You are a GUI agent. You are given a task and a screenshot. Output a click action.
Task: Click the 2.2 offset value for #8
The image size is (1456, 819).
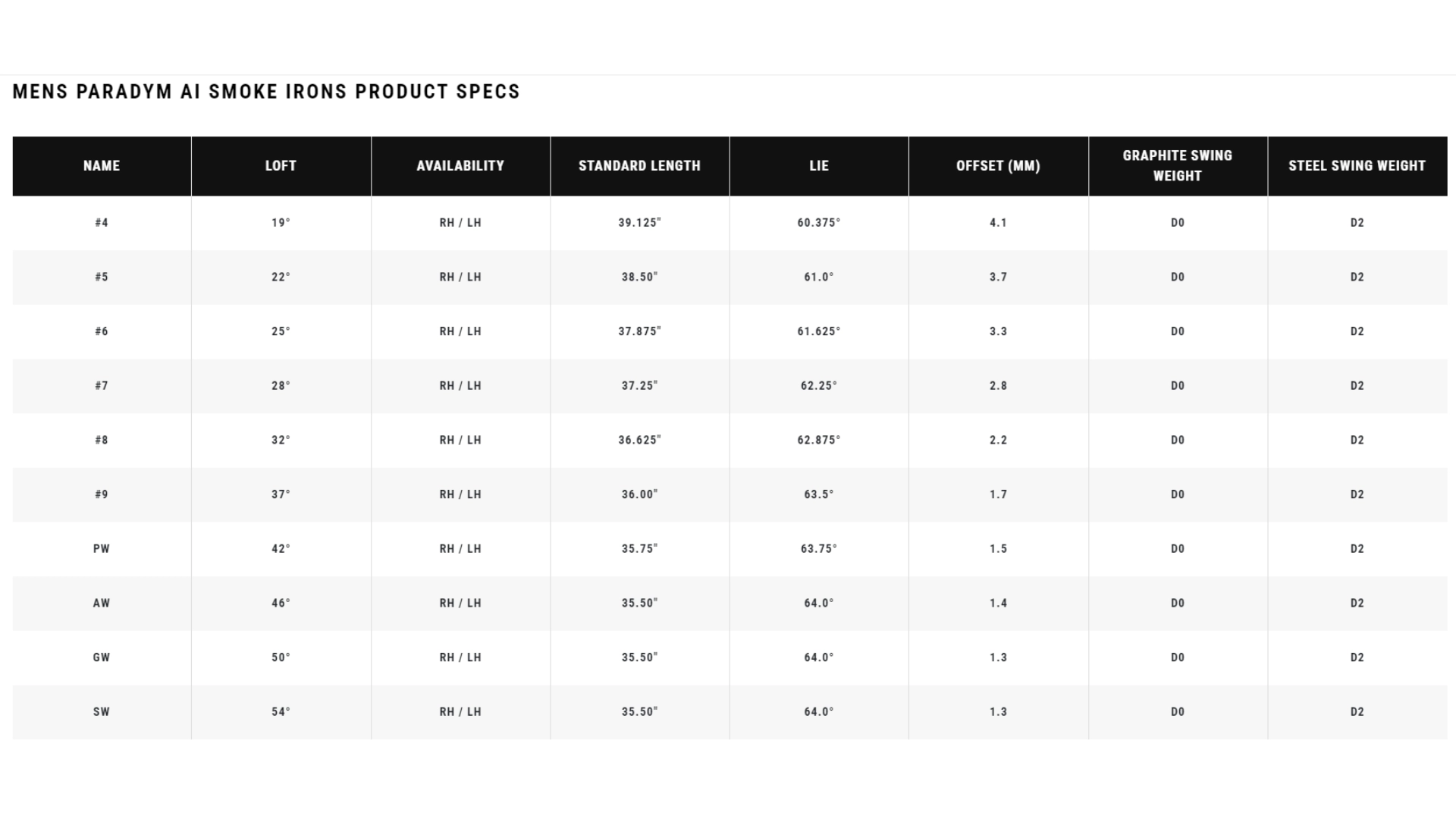click(x=998, y=441)
